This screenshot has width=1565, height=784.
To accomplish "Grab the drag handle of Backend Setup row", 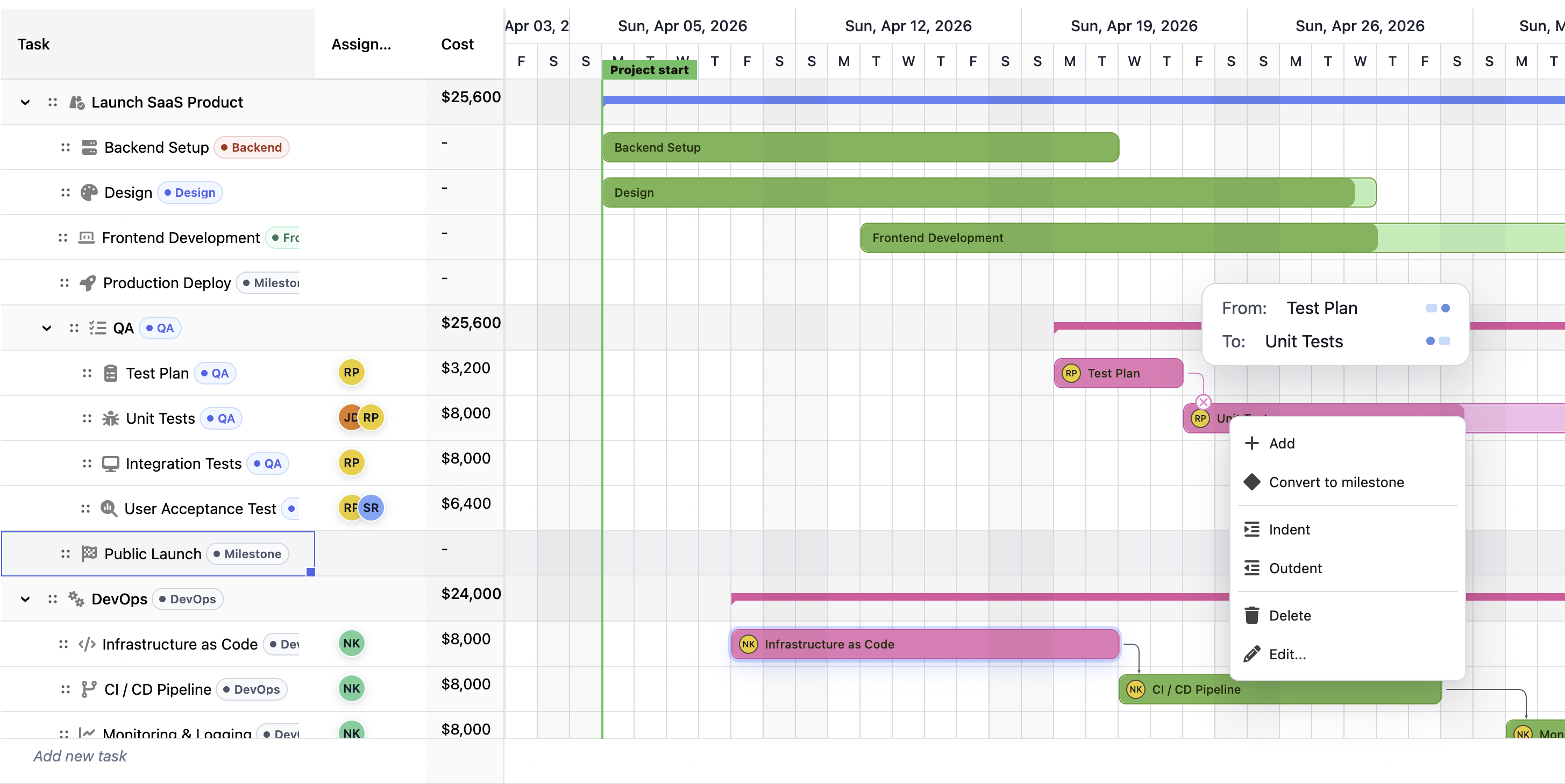I will [x=65, y=147].
